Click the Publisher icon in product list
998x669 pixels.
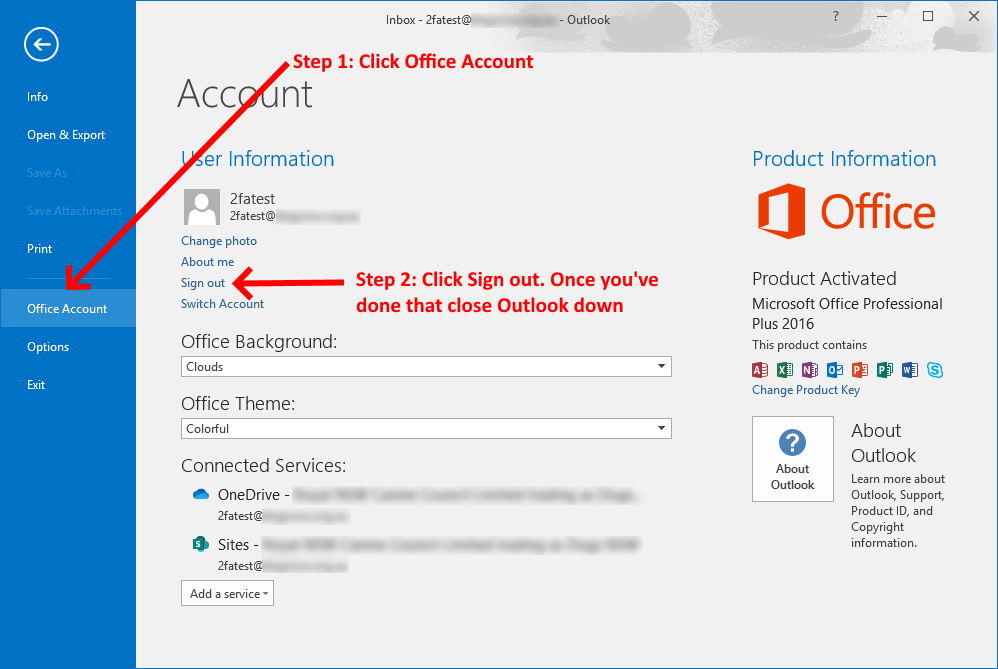885,370
